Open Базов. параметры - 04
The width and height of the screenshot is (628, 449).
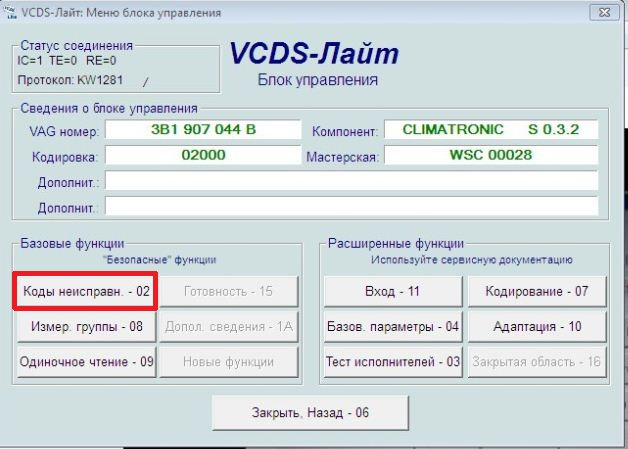click(x=393, y=326)
